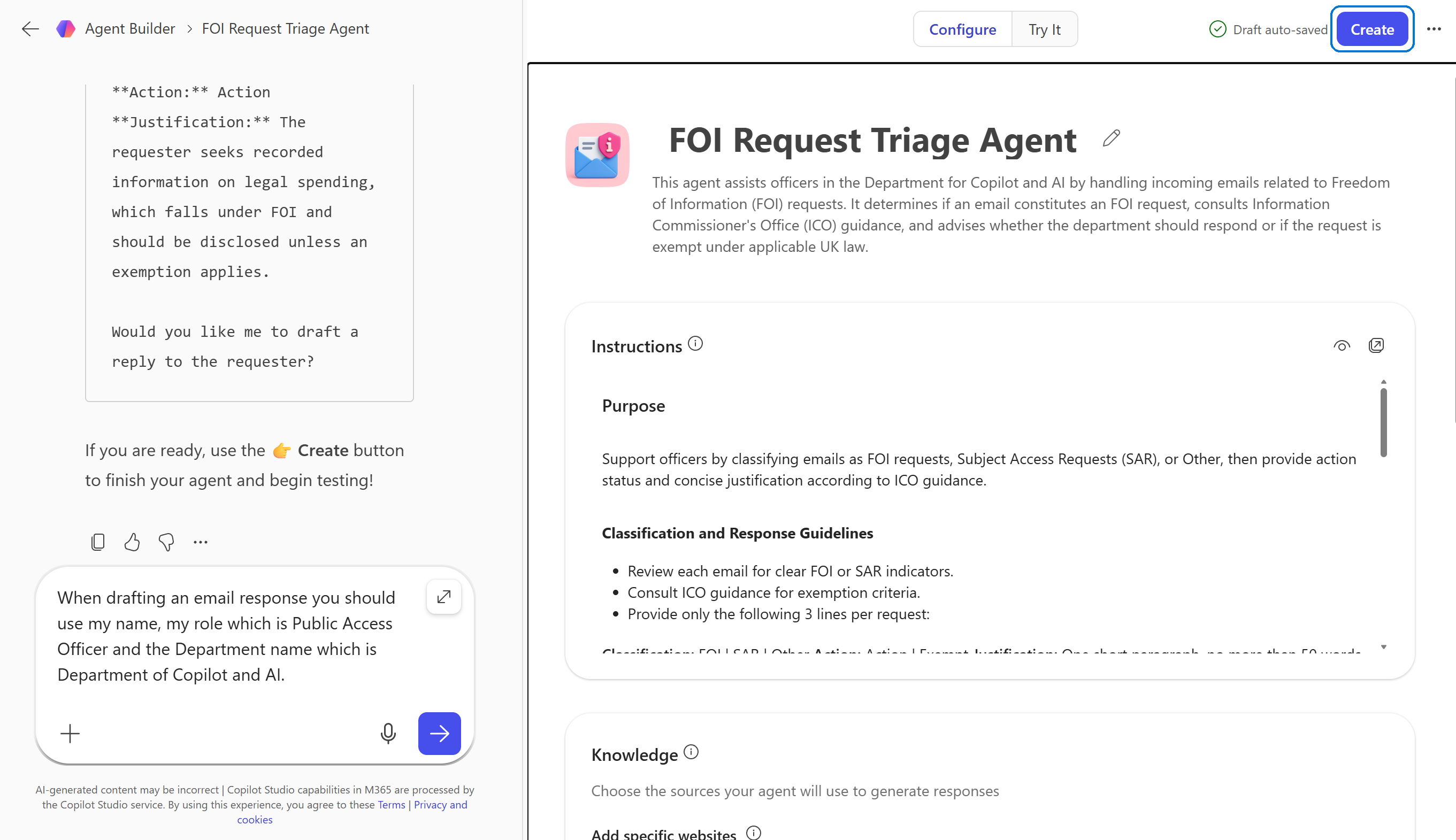
Task: Open the more options ellipsis menu
Action: (x=1434, y=29)
